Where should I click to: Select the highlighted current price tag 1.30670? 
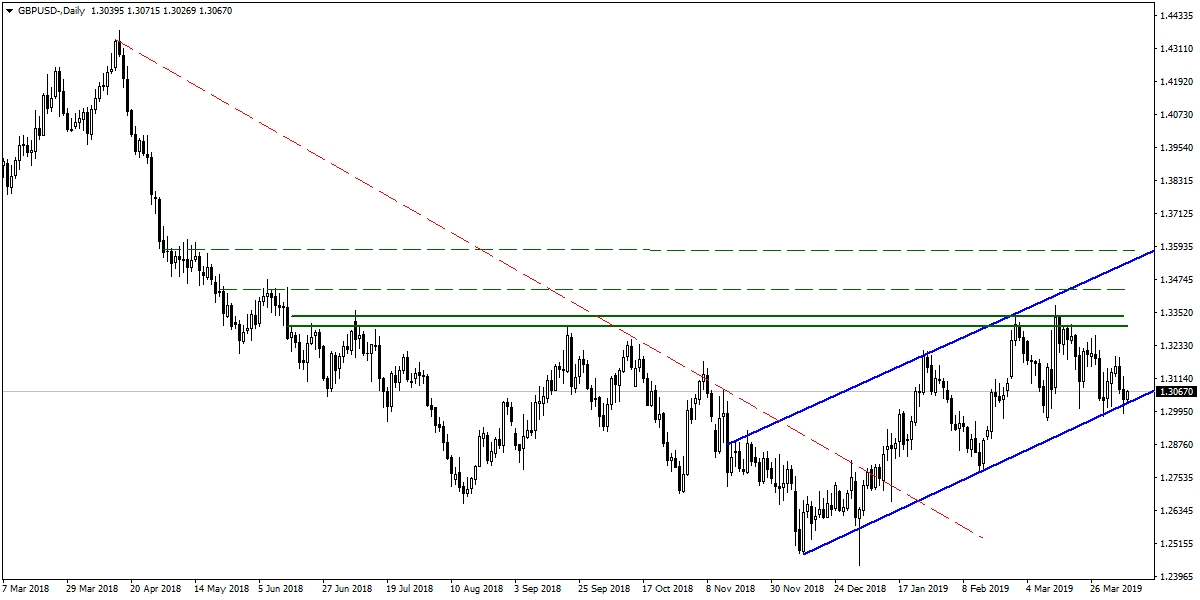[x=1177, y=392]
